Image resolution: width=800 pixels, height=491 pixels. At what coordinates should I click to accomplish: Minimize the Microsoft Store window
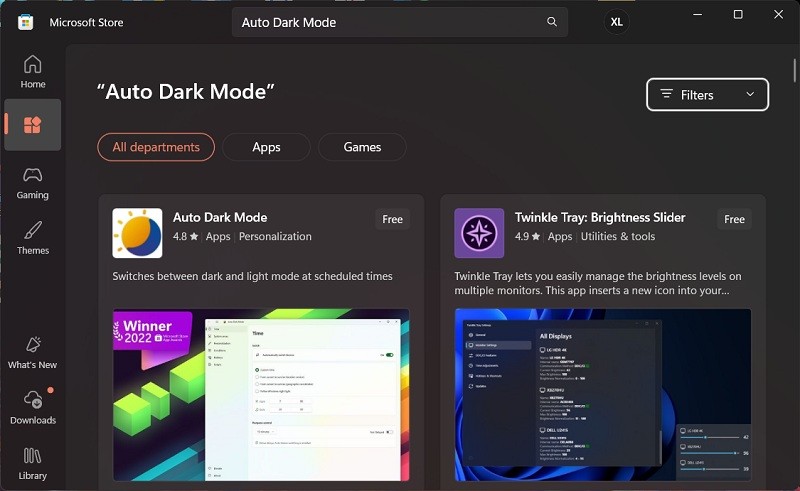(697, 14)
